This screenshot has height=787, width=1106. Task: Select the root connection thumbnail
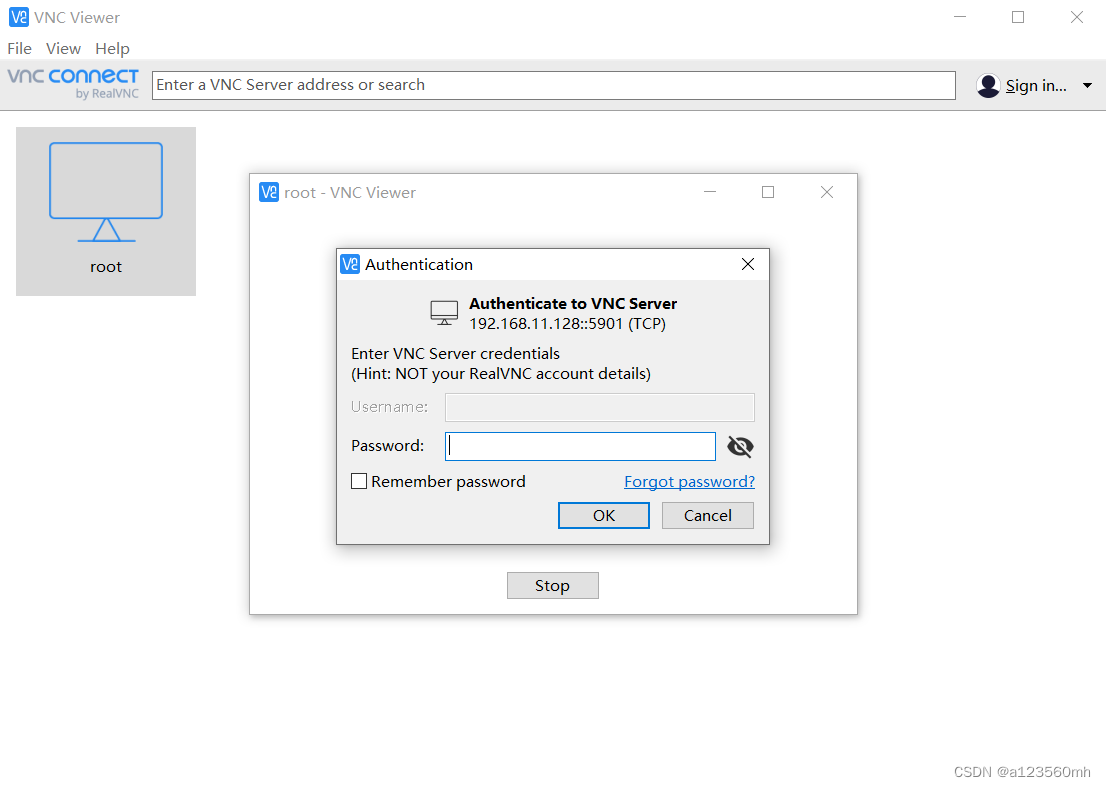[106, 211]
